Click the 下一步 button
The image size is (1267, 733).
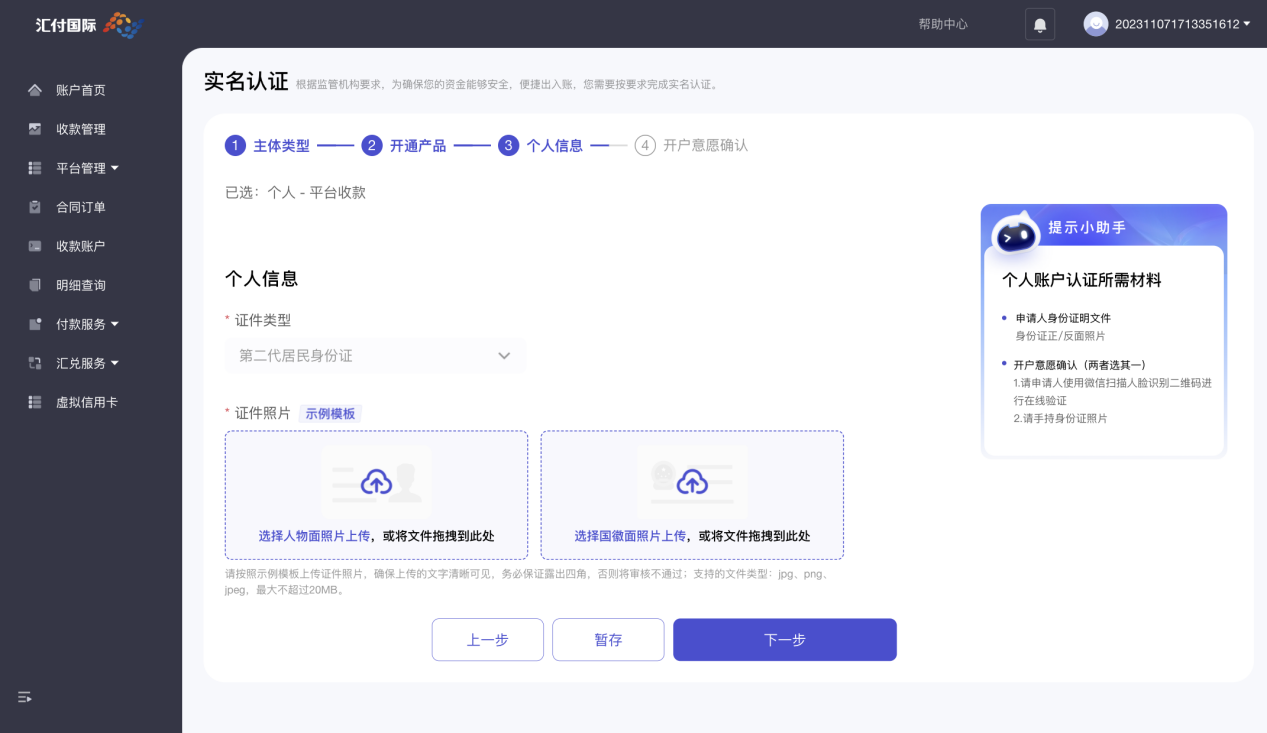(x=785, y=640)
